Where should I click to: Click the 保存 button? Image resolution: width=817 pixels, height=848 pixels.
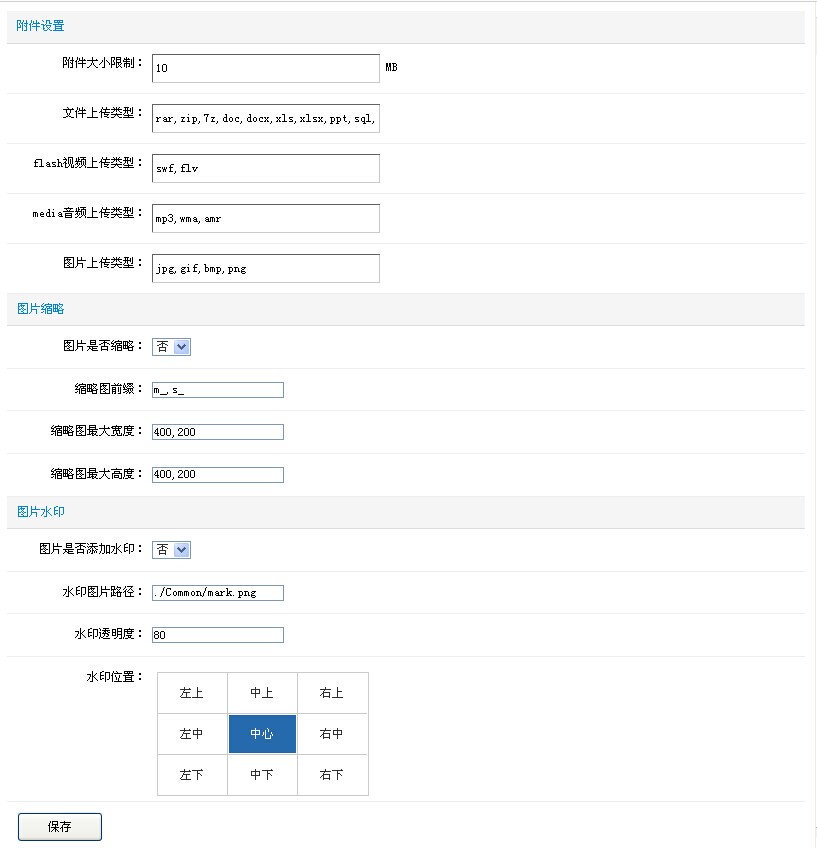pos(60,827)
